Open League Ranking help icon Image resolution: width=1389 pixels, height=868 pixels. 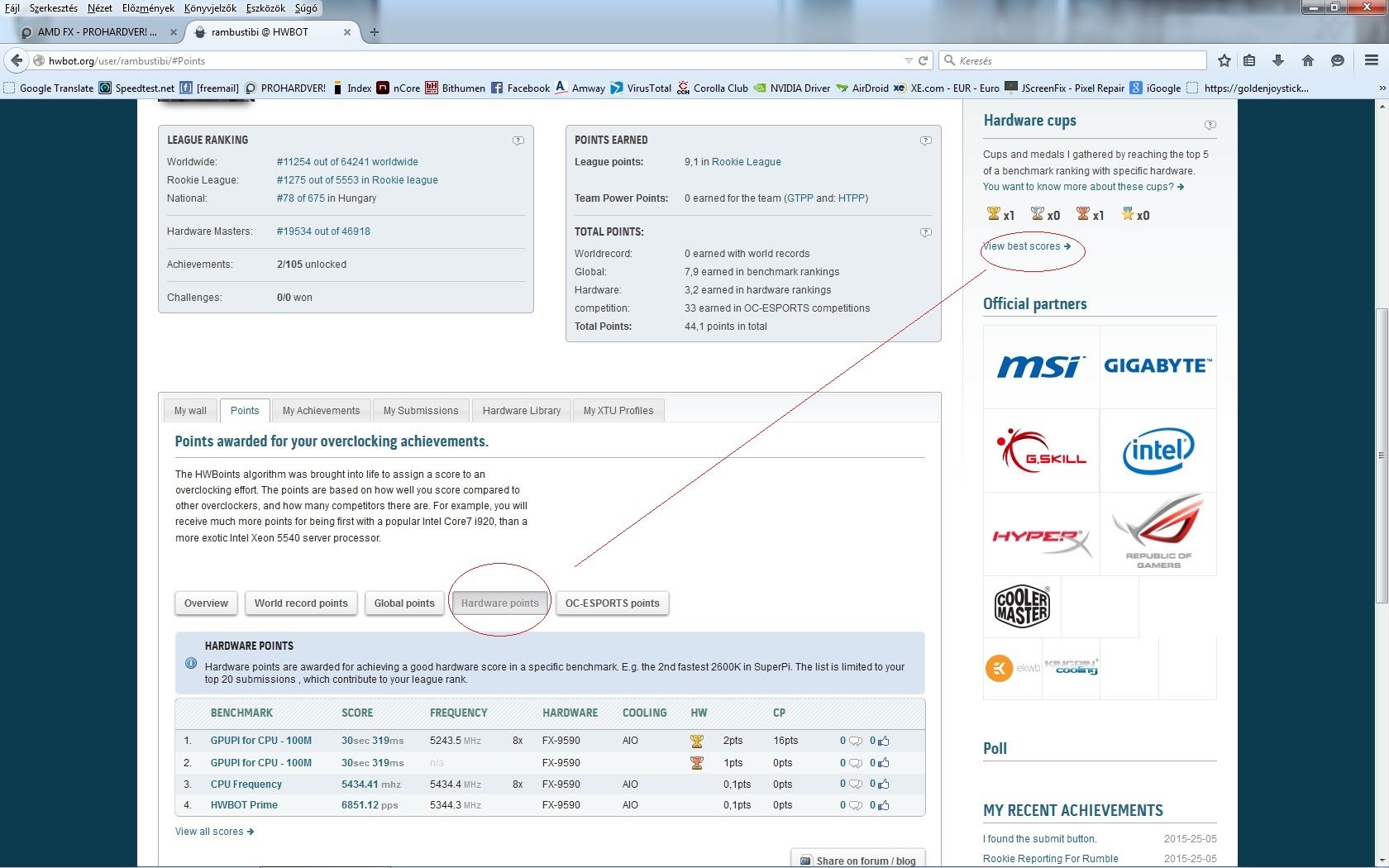pos(518,141)
